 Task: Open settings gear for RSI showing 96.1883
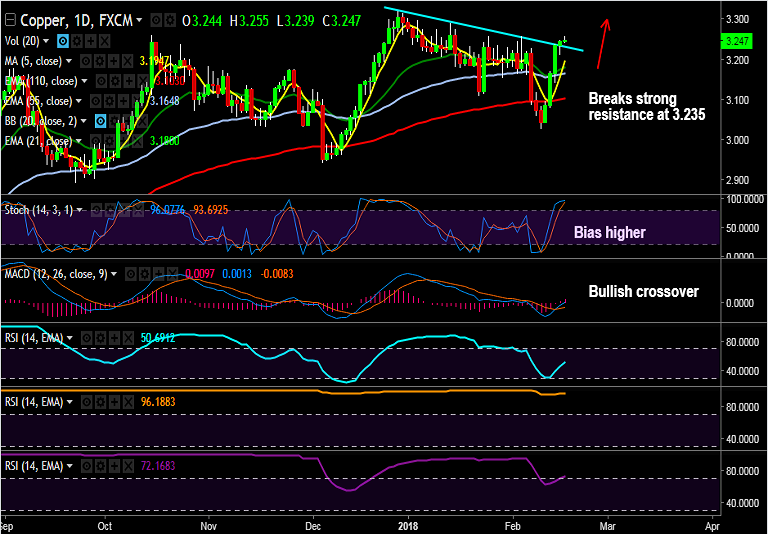tap(100, 402)
